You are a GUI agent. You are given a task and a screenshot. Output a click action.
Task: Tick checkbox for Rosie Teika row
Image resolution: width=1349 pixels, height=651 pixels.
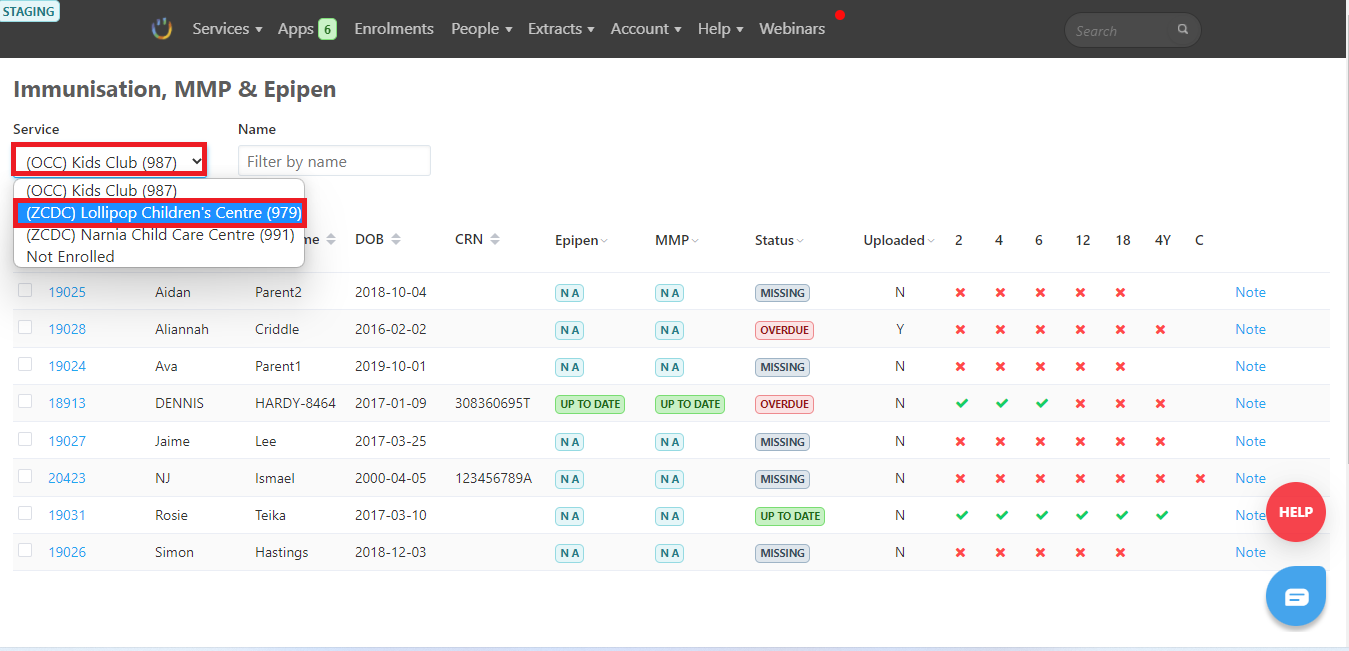point(25,513)
